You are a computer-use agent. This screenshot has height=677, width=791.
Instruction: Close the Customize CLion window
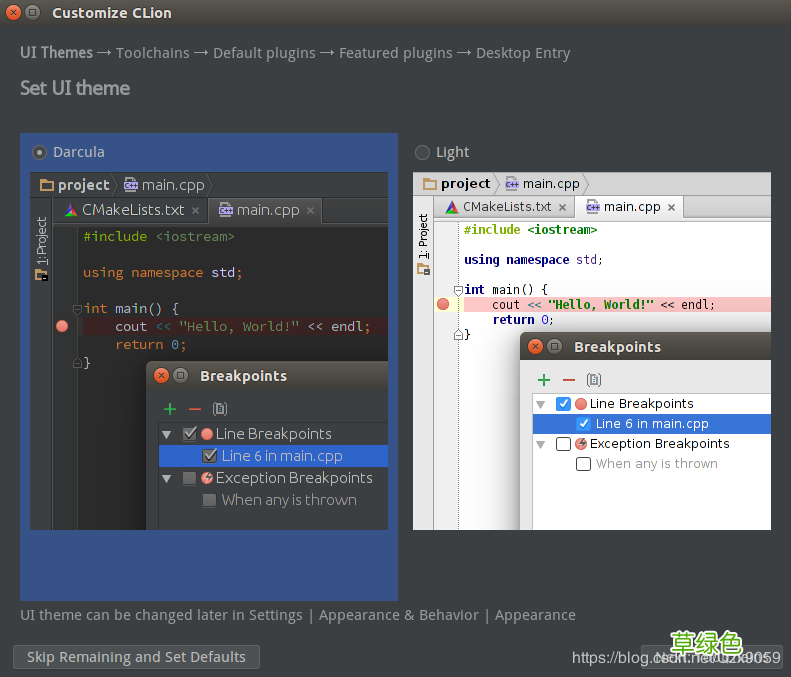coord(14,12)
